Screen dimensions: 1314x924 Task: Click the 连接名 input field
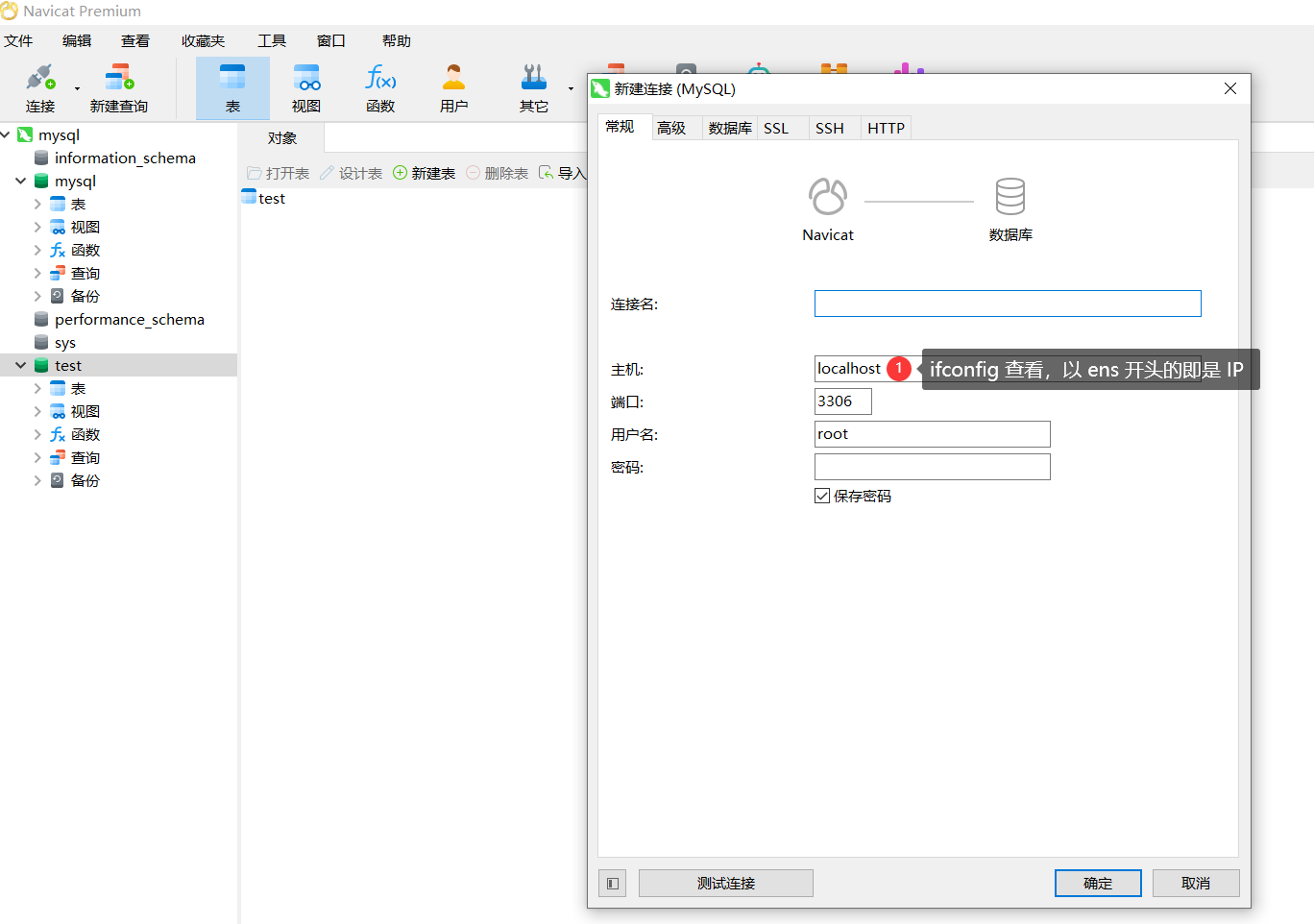coord(1008,304)
